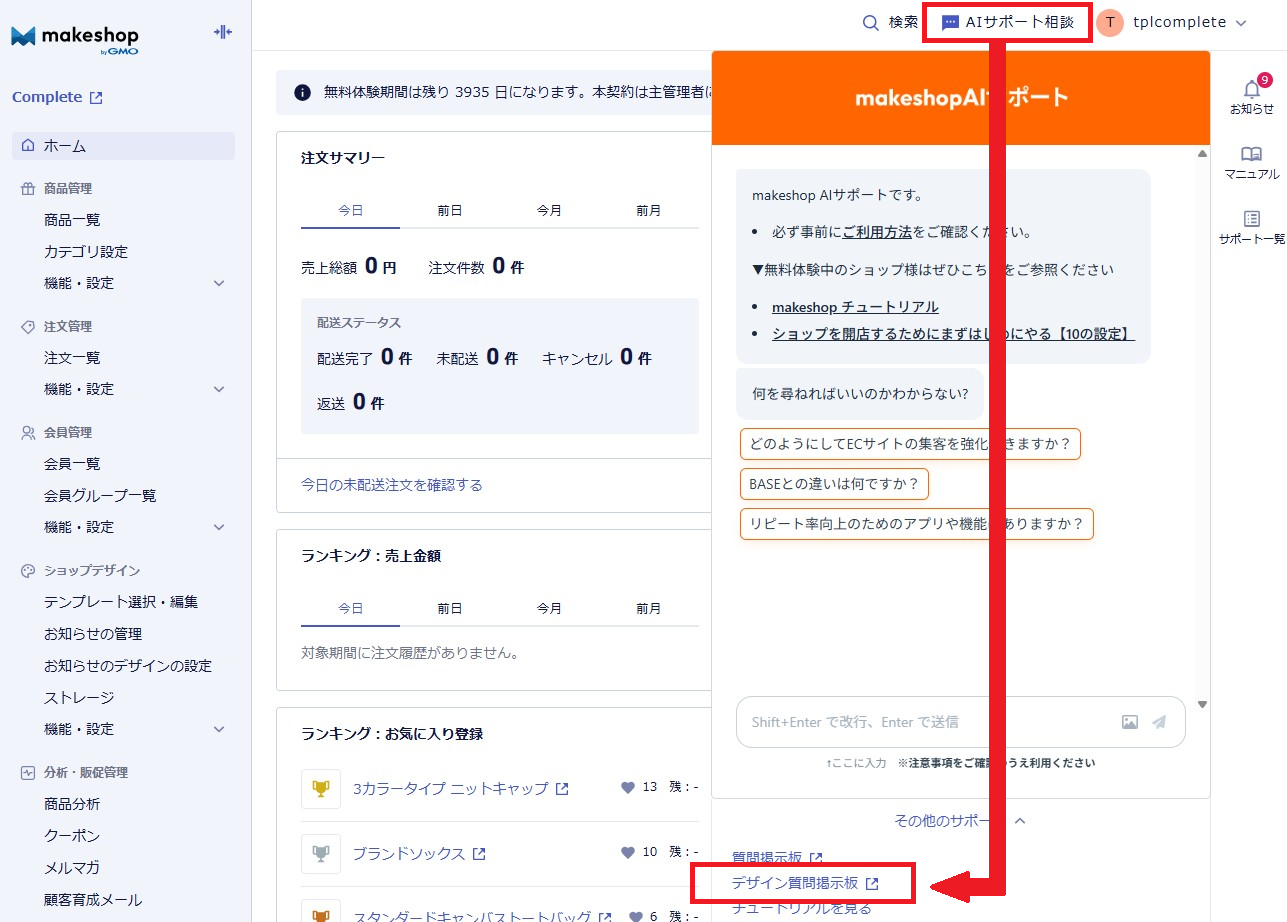Click the send message paper plane icon
Screen dimensions: 1287x922
[x=1159, y=722]
